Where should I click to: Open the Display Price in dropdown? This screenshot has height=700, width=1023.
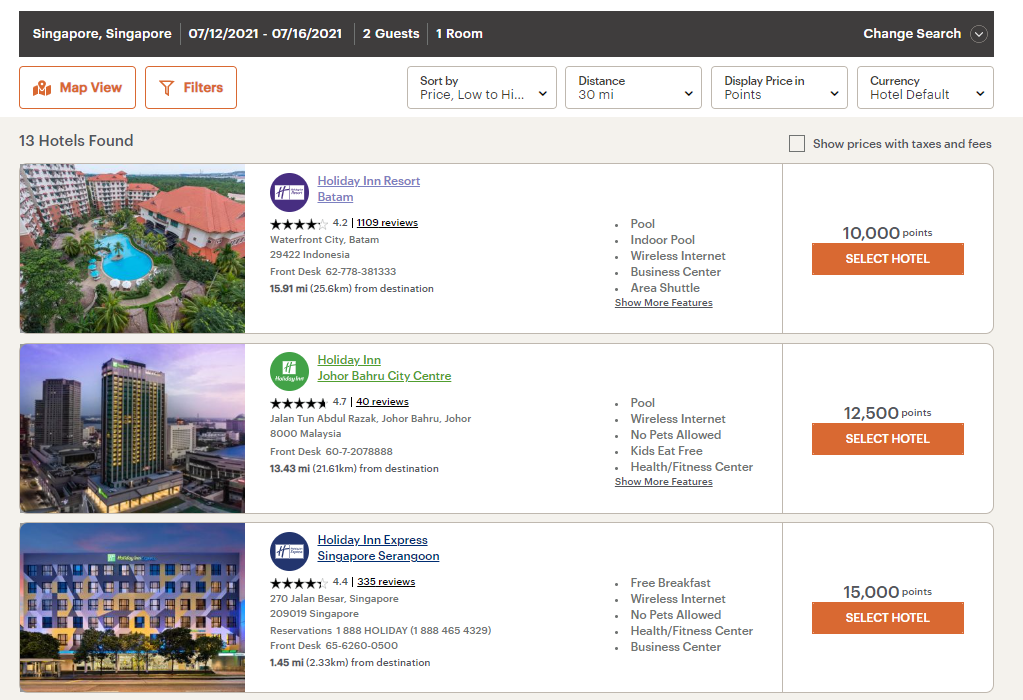[779, 87]
